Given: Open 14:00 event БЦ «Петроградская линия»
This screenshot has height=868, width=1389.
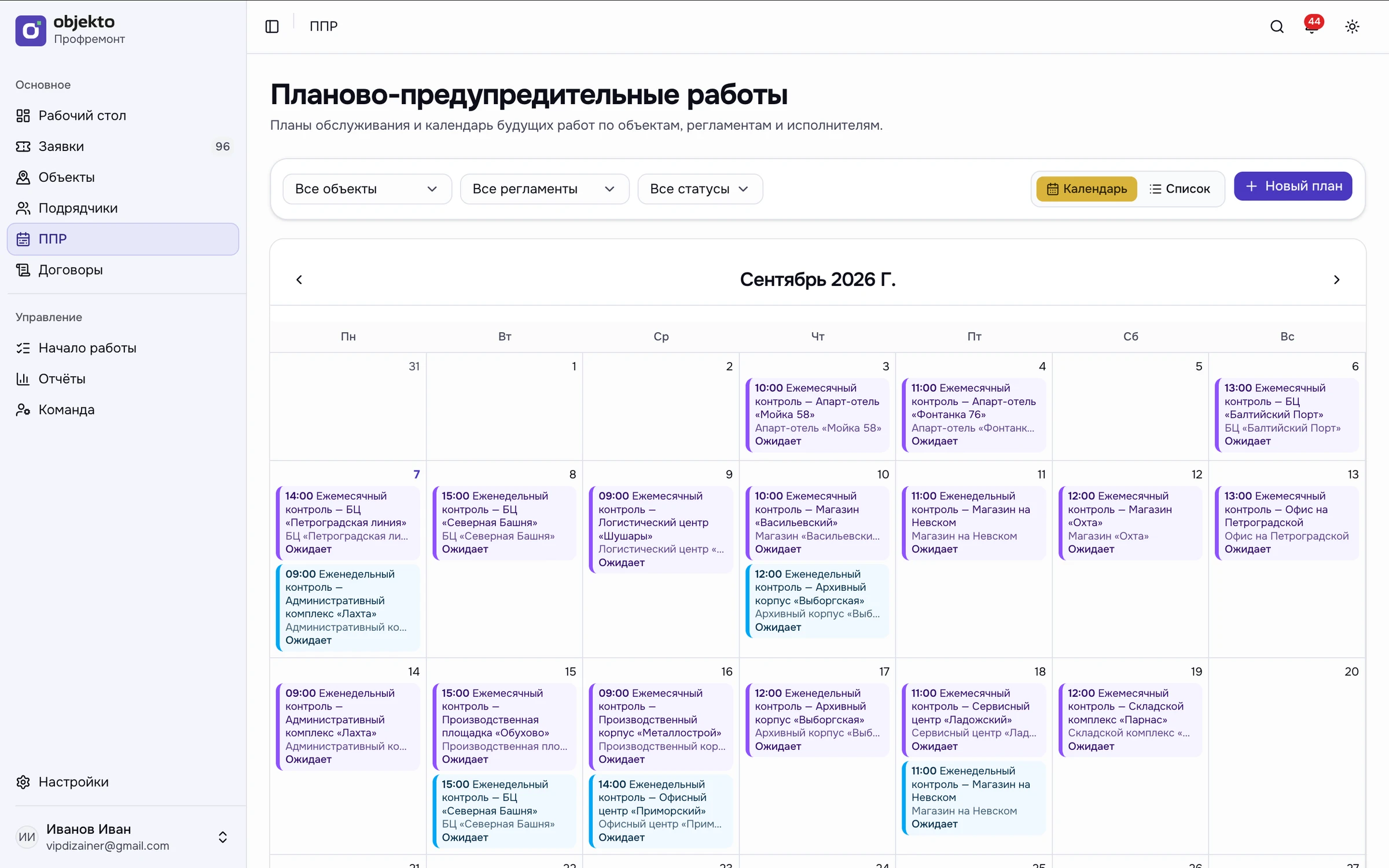Looking at the screenshot, I should point(348,523).
